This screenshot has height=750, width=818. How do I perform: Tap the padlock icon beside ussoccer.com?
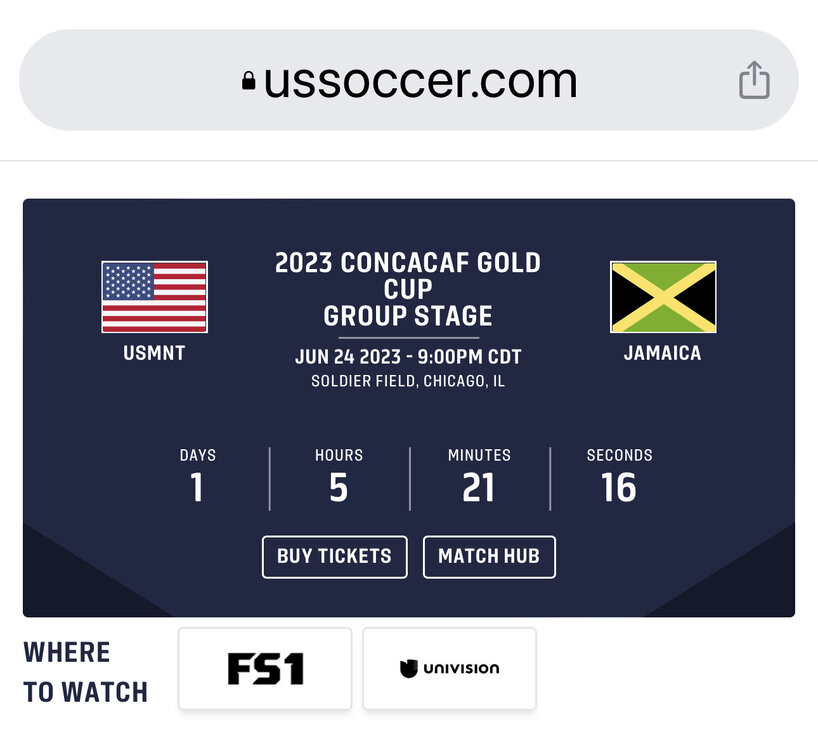(x=248, y=81)
